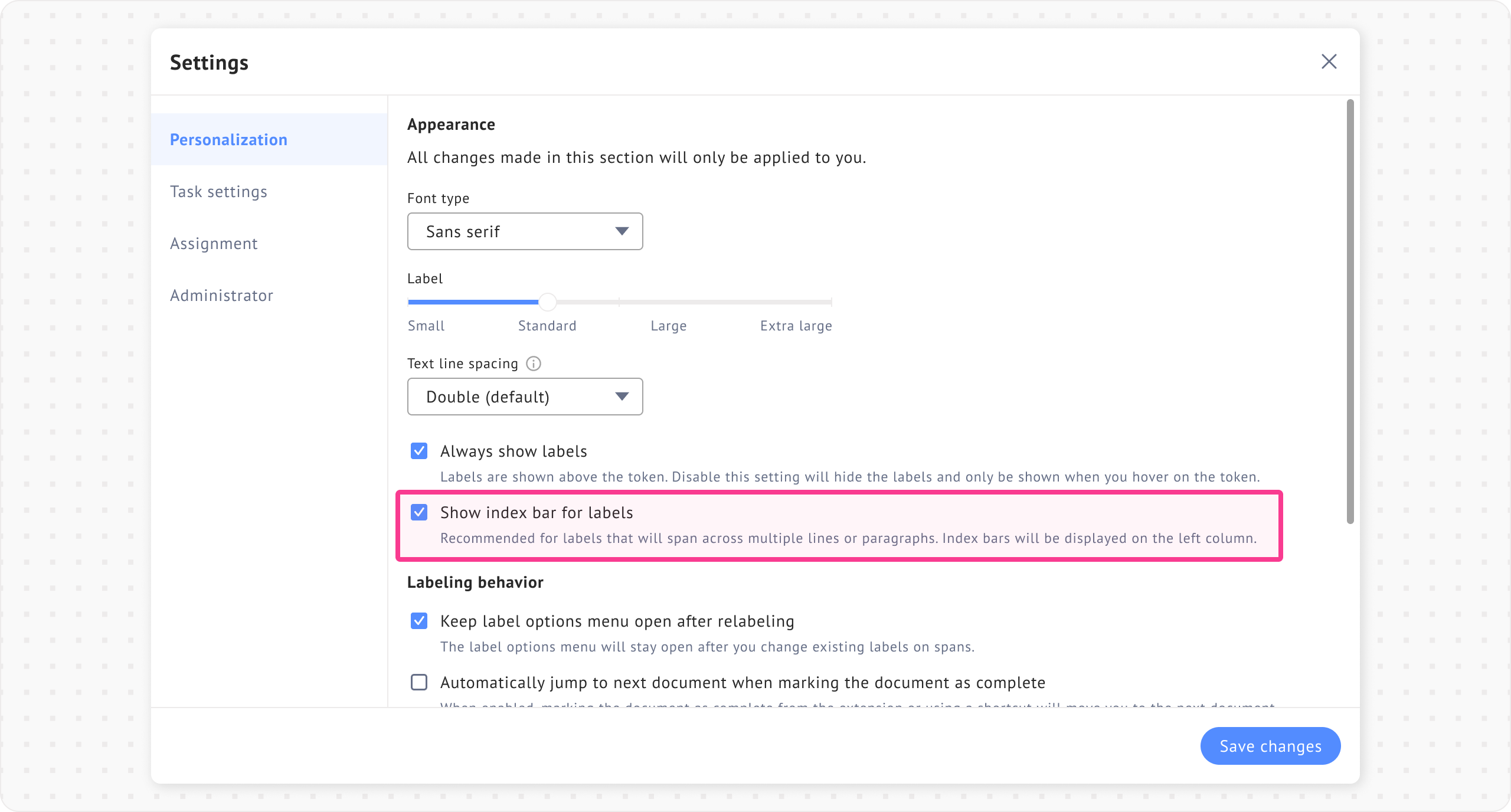This screenshot has height=812, width=1511.
Task: Click the Label size slider handle
Action: (x=548, y=302)
